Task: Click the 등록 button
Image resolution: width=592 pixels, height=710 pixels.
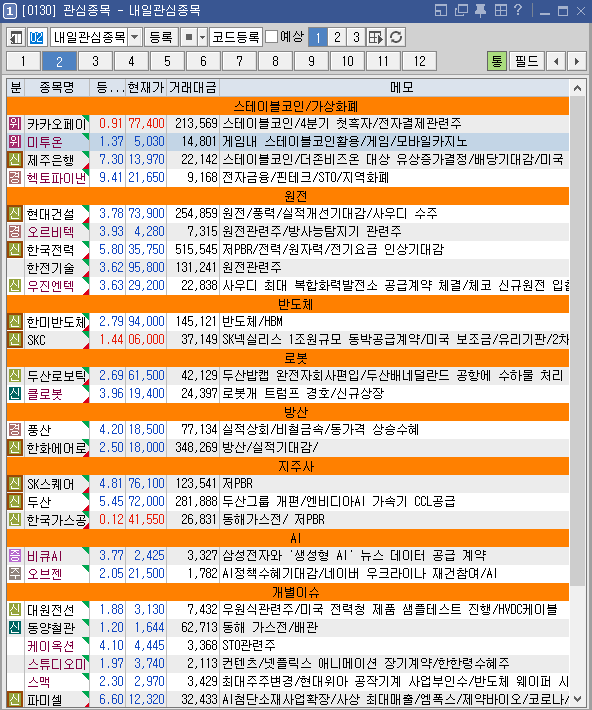Action: click(x=161, y=37)
